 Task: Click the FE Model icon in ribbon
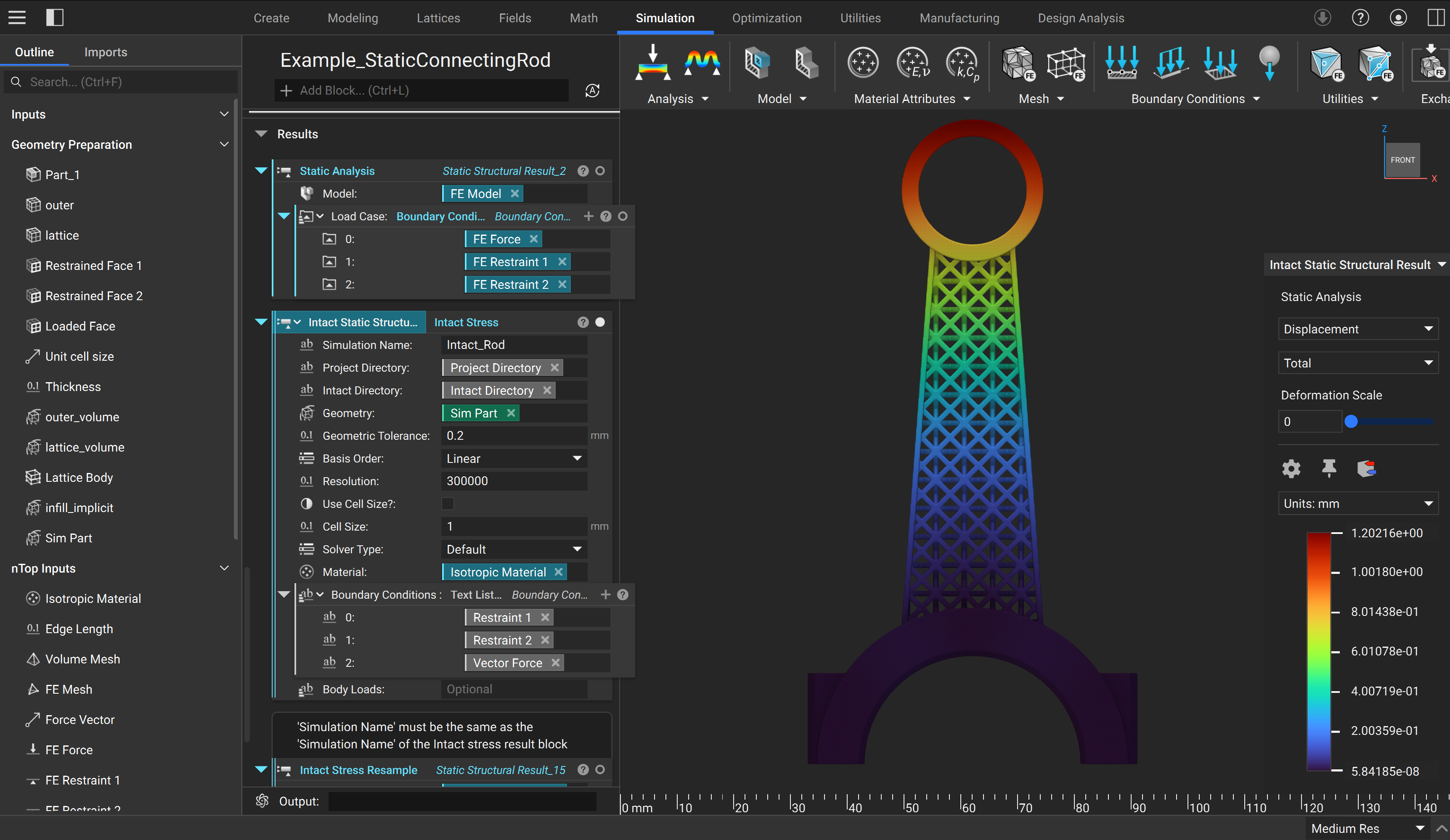(757, 62)
